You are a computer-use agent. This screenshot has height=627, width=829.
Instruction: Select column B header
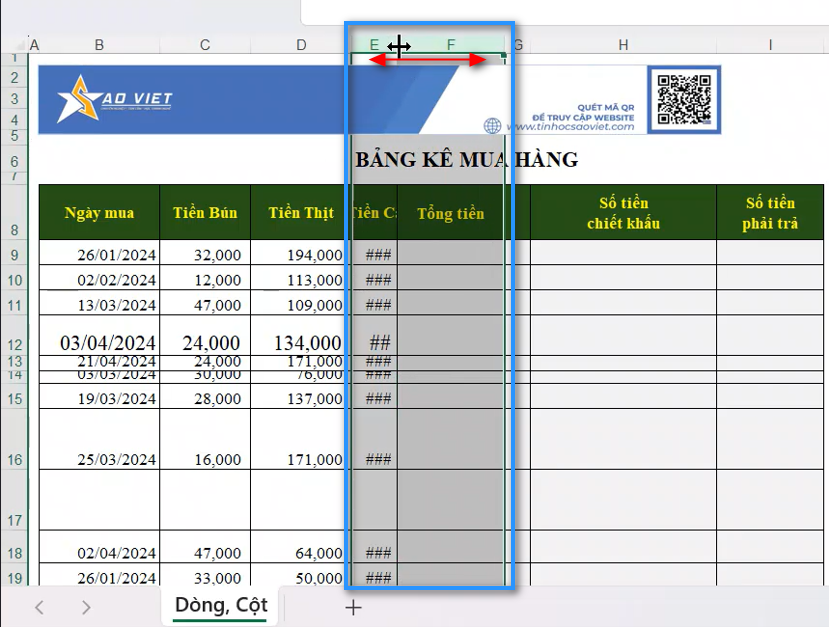click(x=99, y=45)
